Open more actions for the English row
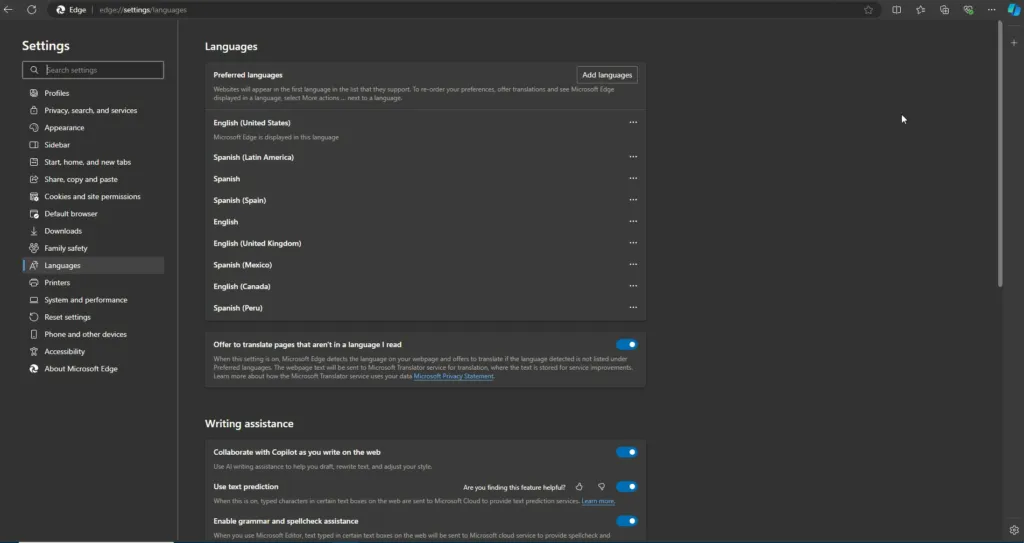1024x543 pixels. click(x=633, y=222)
